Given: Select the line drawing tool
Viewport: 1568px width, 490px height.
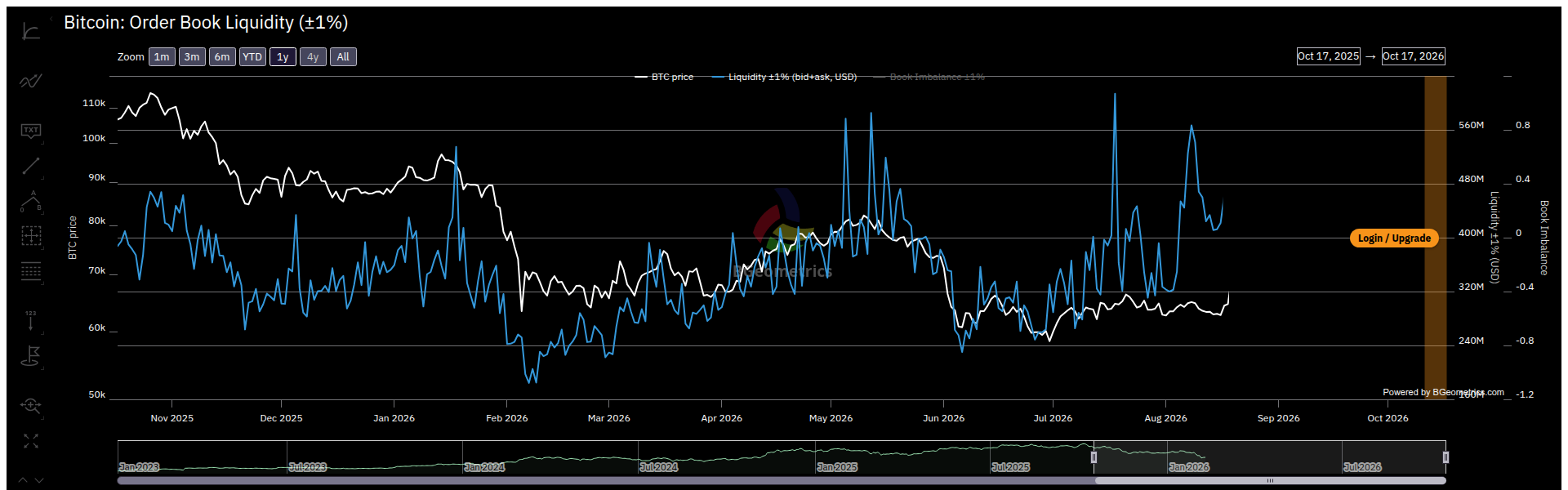Looking at the screenshot, I should click(30, 167).
